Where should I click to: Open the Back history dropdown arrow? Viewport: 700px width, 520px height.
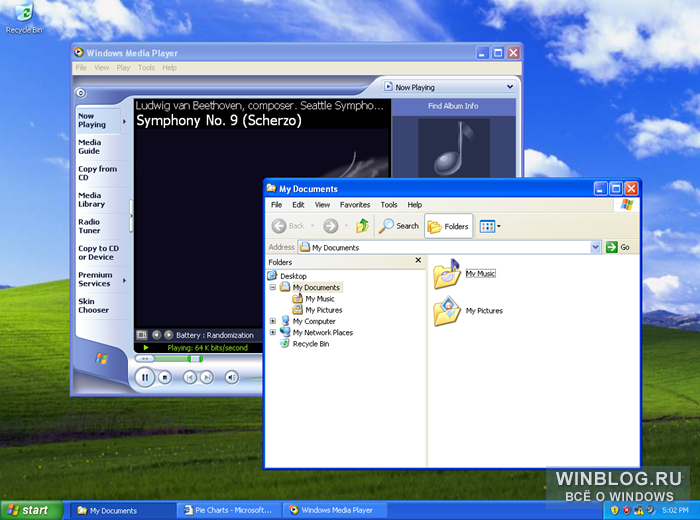(312, 226)
